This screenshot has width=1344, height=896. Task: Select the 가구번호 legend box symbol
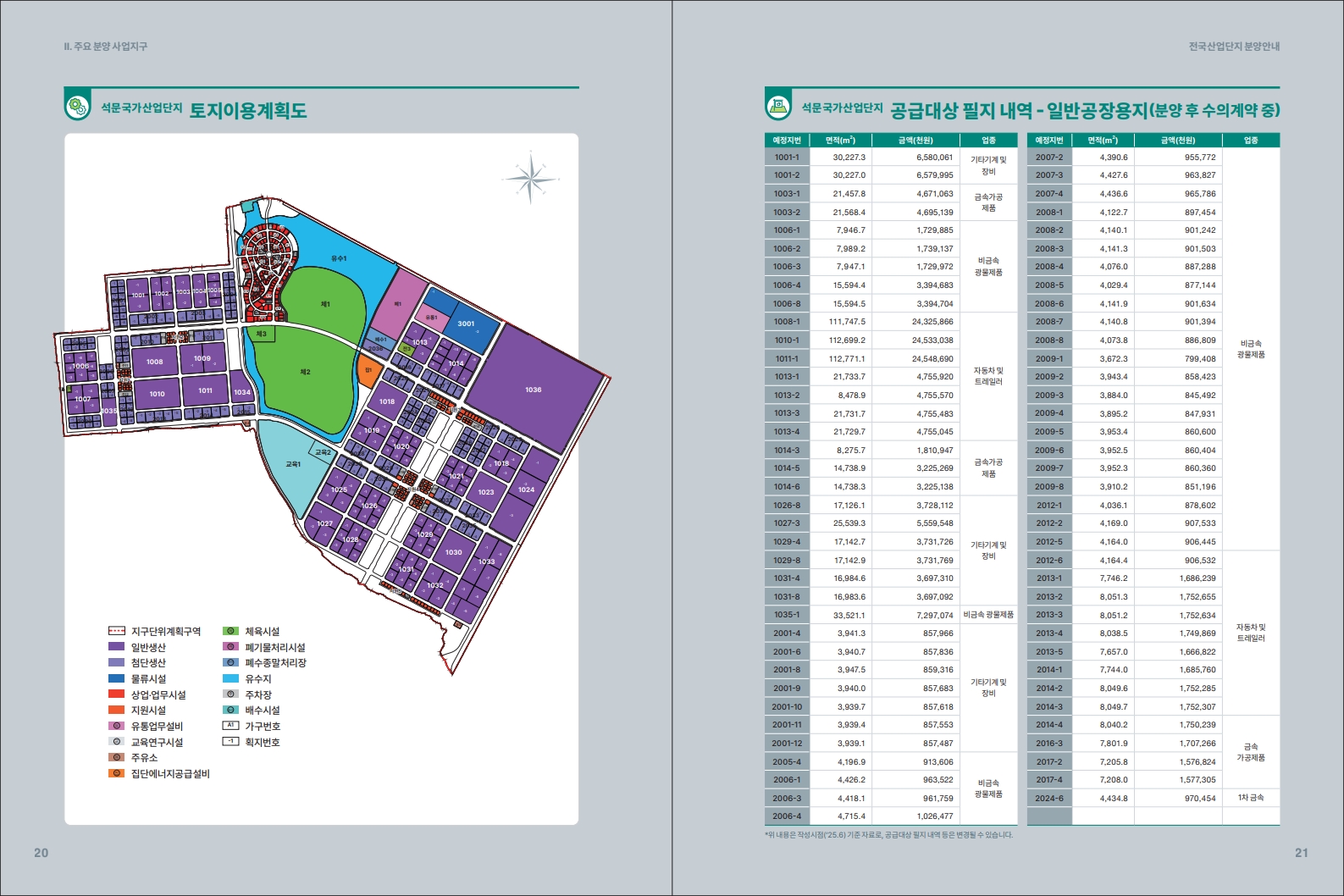(230, 726)
